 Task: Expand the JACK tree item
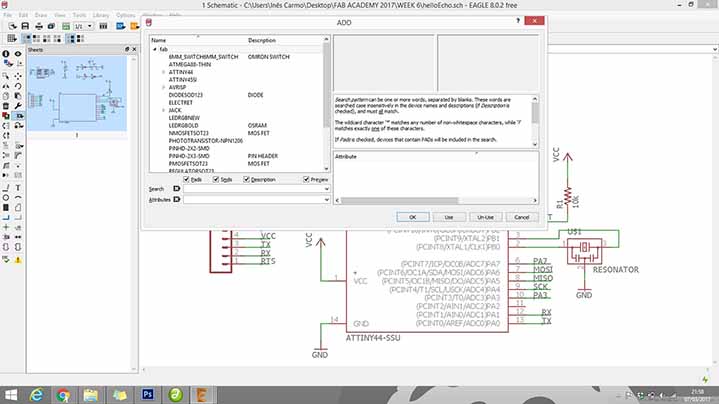pos(163,110)
